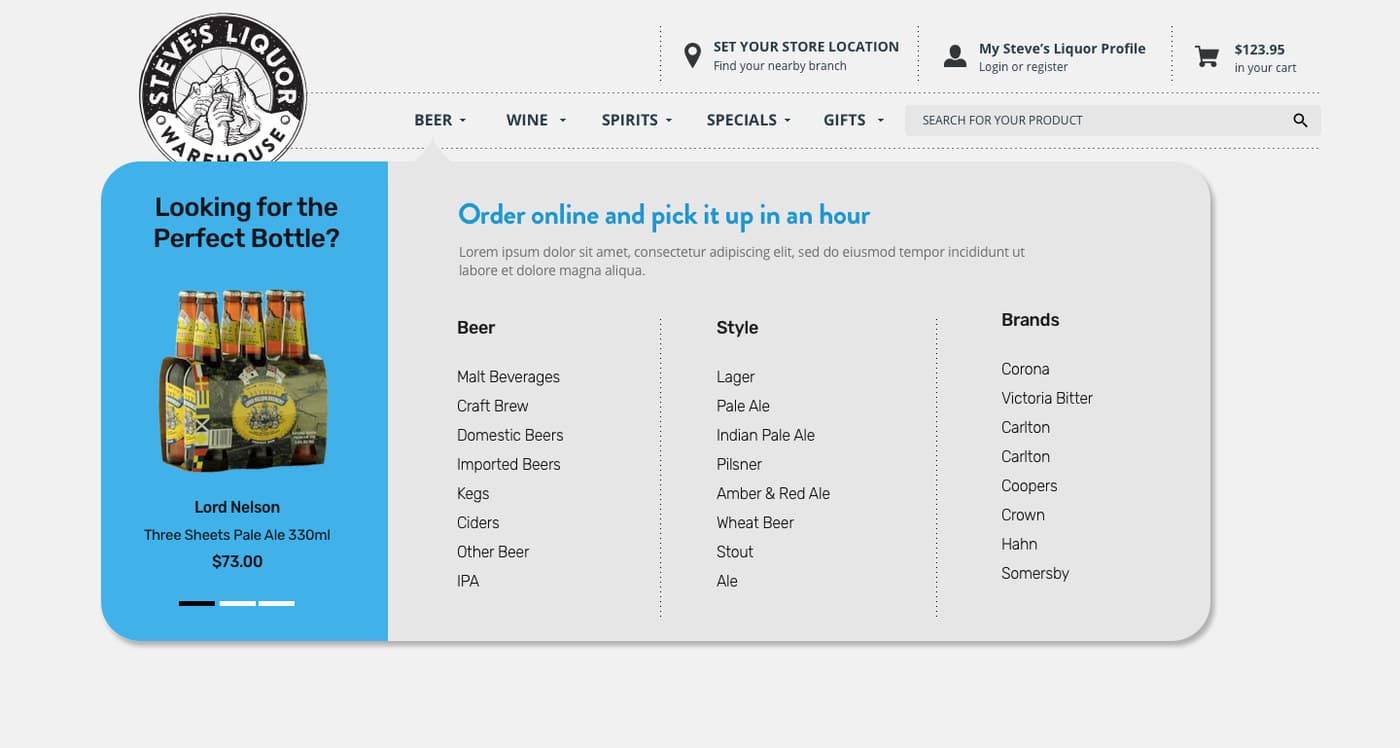Screen dimensions: 1400x748
Task: Click the user profile silhouette icon
Action: [955, 56]
